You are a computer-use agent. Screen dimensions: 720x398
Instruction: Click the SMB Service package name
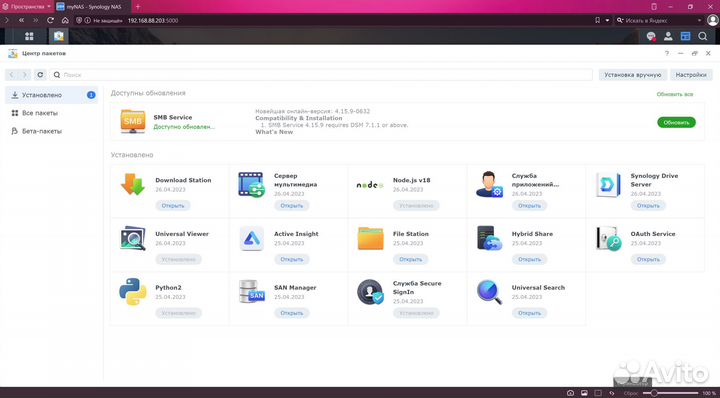pyautogui.click(x=173, y=117)
